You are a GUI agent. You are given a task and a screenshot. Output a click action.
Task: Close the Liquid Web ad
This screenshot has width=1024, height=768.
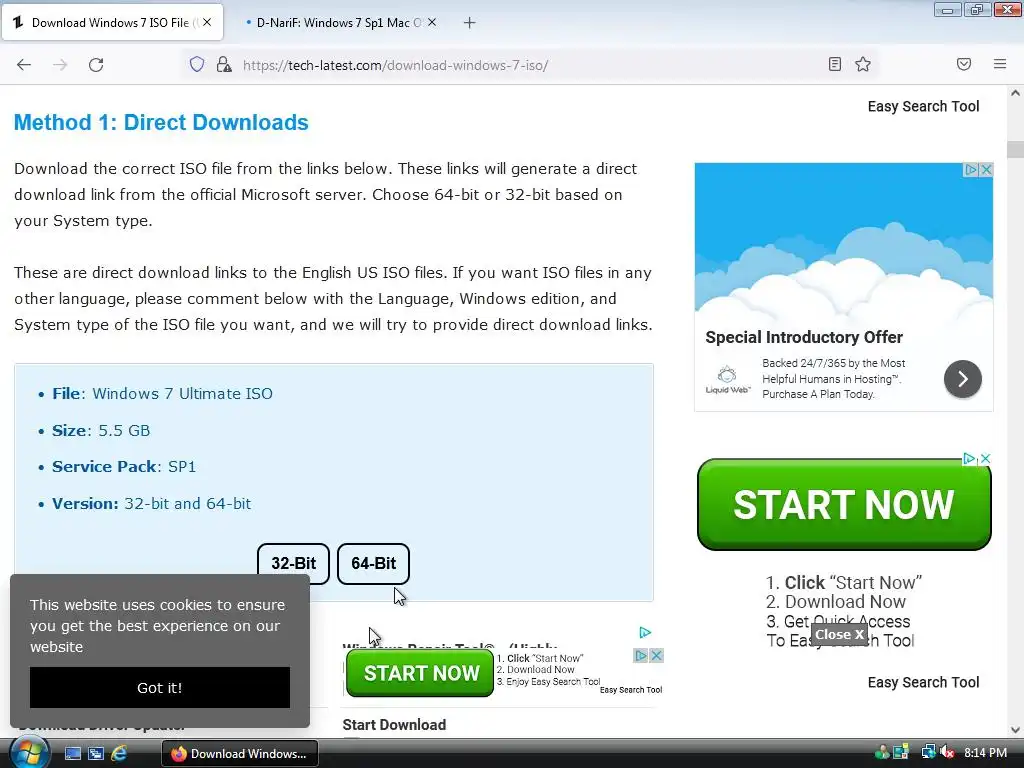pyautogui.click(x=986, y=170)
